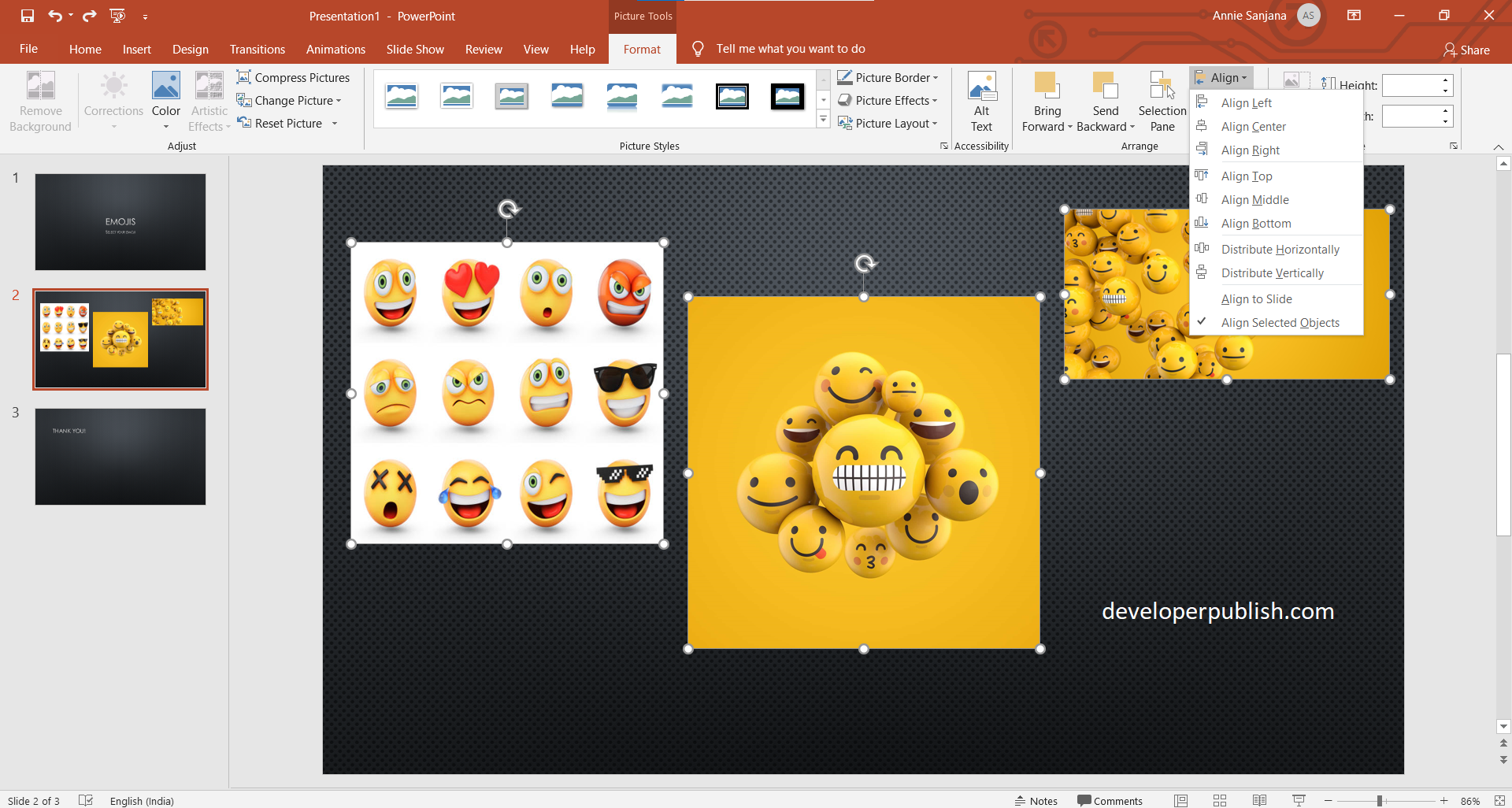Switch to Reading View from status bar
This screenshot has width=1512, height=808.
coord(1258,800)
